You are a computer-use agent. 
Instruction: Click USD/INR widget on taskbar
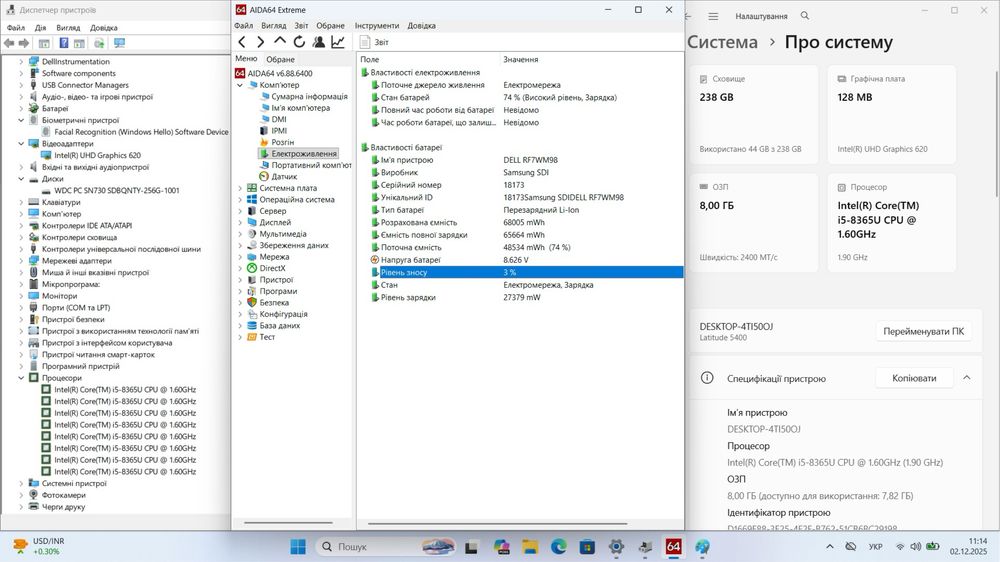coord(40,547)
